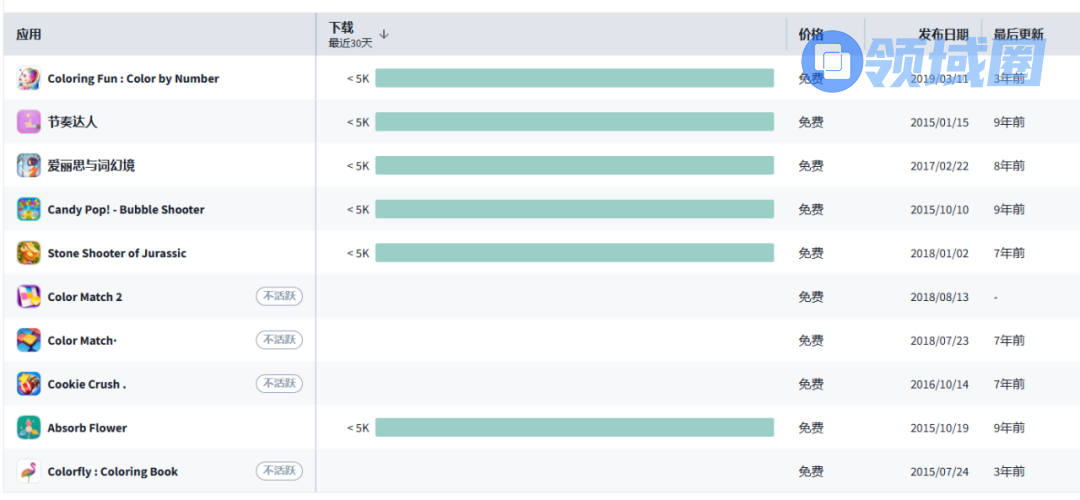The image size is (1080, 500).
Task: Click the download bar for 节奏达人
Action: point(574,122)
